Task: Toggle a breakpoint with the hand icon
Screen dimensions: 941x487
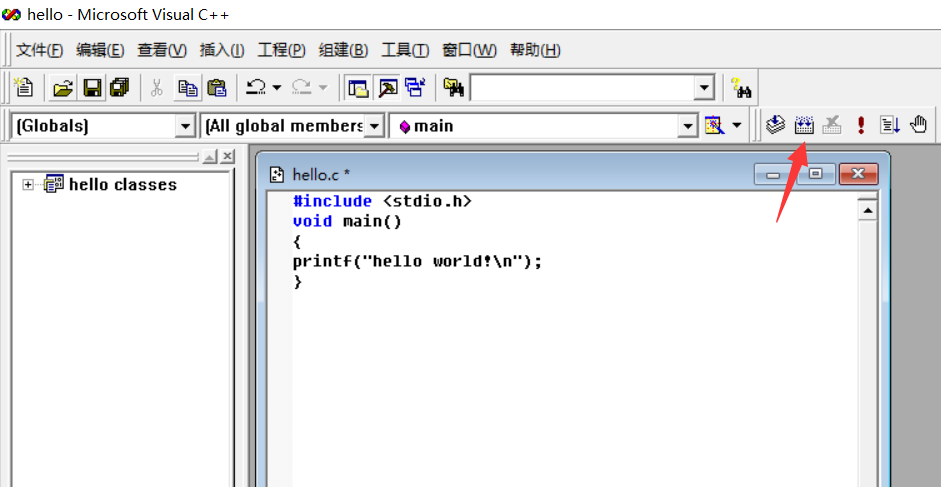Action: pyautogui.click(x=918, y=125)
